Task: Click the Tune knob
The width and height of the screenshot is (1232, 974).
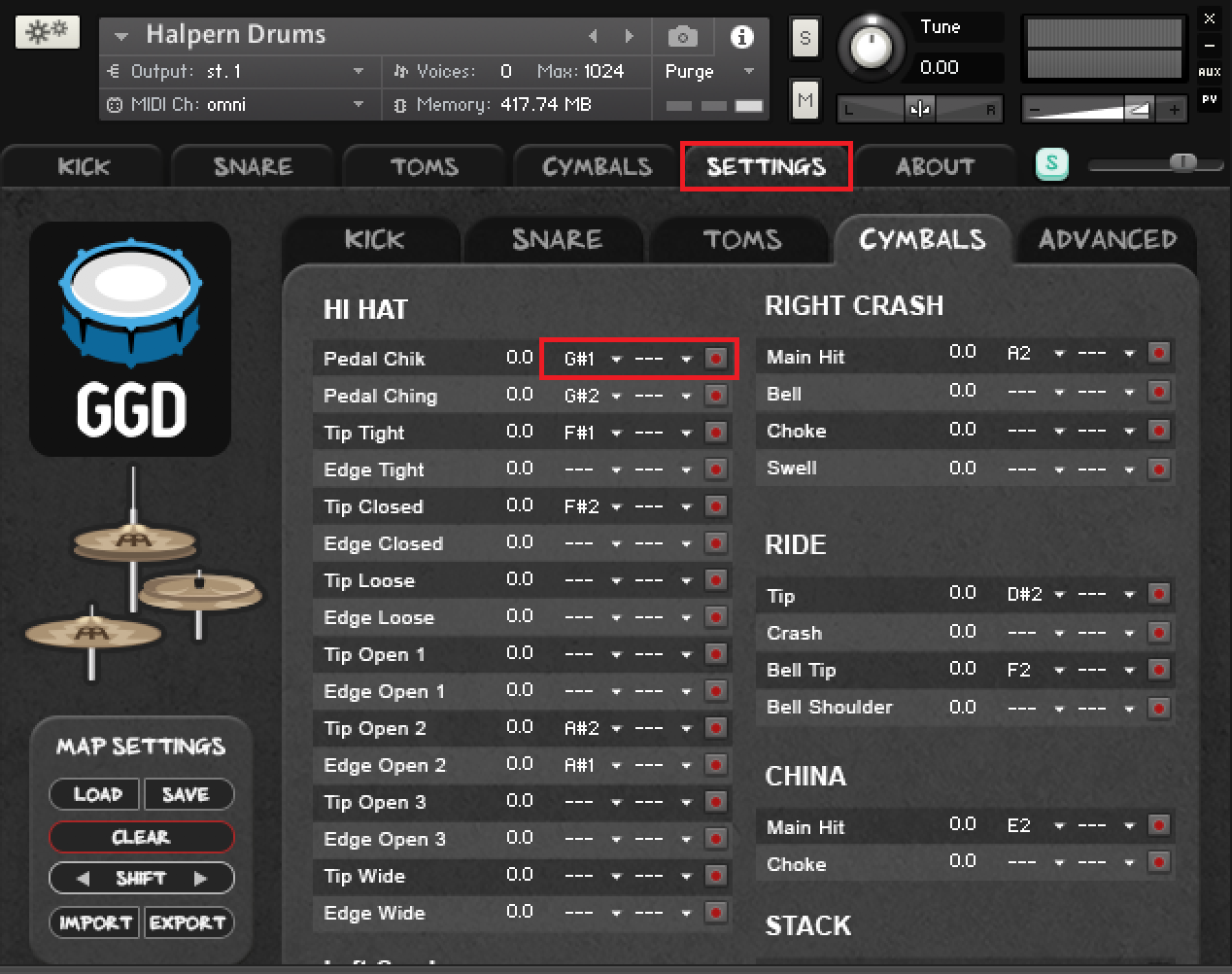Action: point(871,47)
